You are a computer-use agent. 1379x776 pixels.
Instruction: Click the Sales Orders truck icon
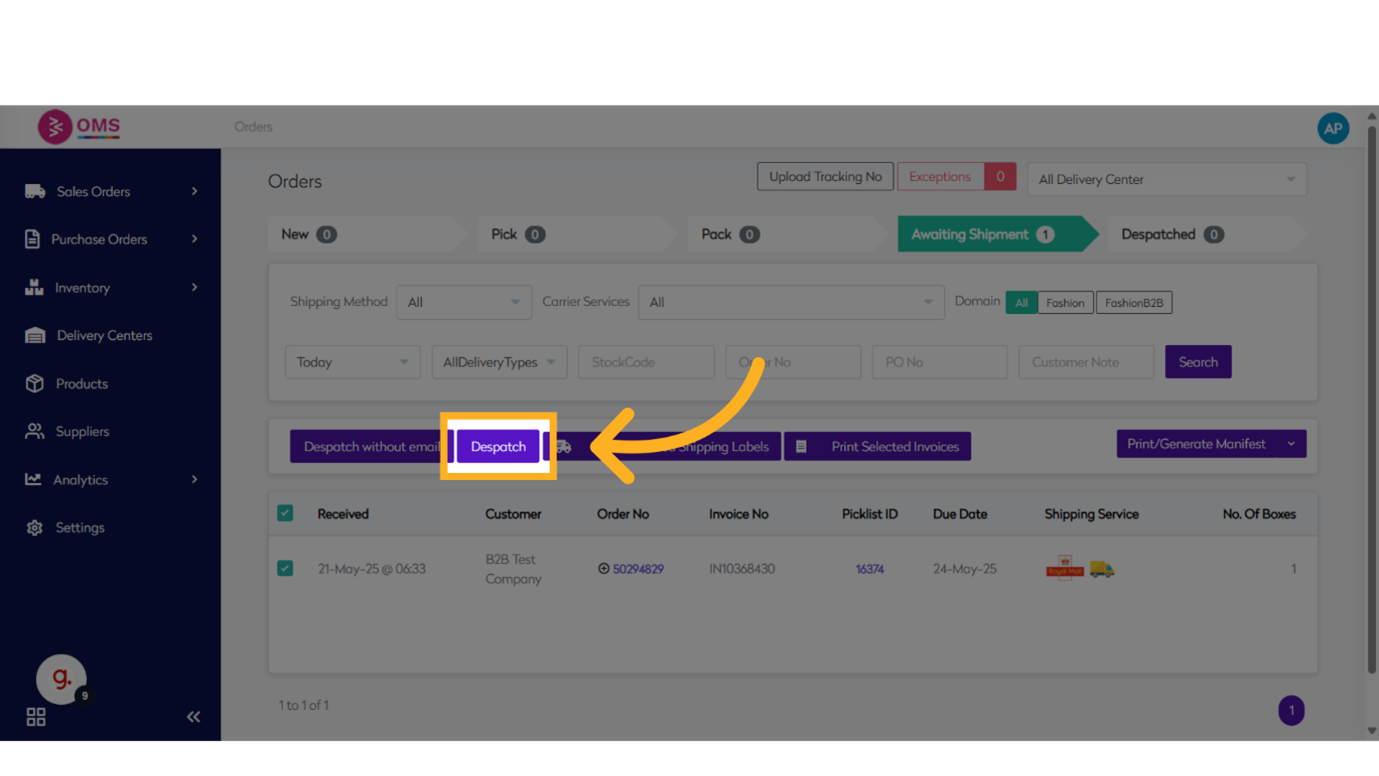point(35,191)
